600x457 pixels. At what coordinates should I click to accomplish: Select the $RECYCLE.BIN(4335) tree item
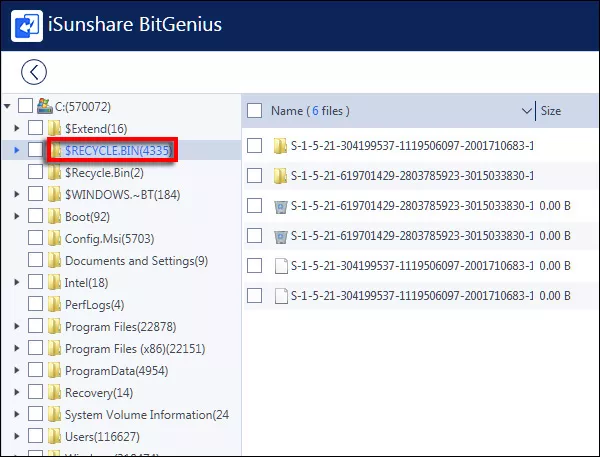click(x=118, y=150)
